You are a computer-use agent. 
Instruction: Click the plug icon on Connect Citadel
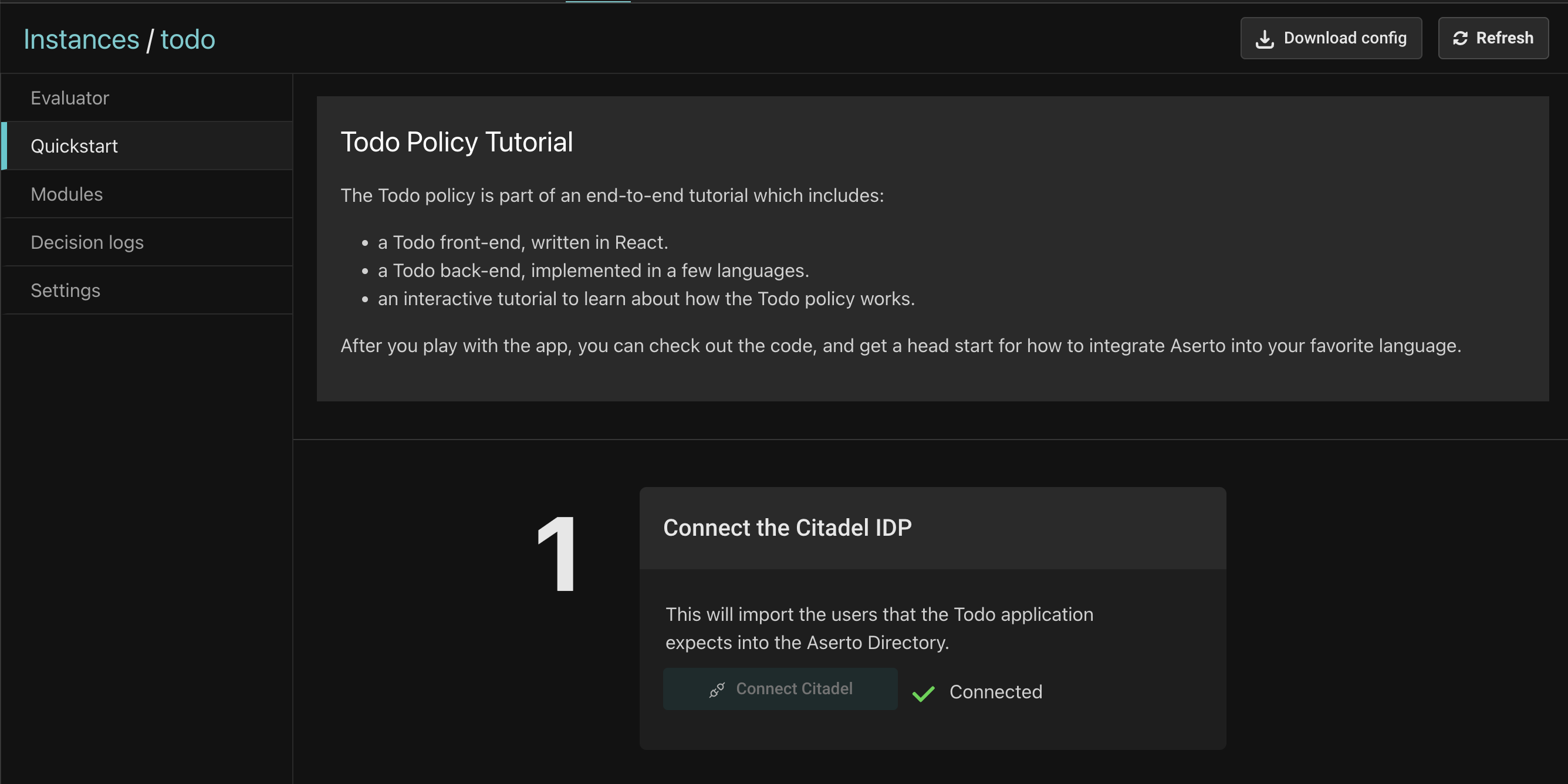coord(717,689)
